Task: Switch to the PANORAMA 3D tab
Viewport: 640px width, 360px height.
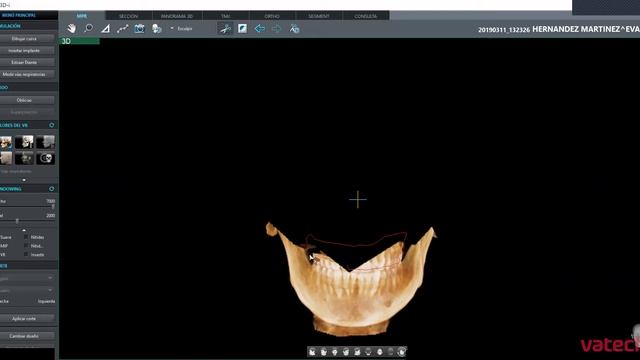Action: 177,16
